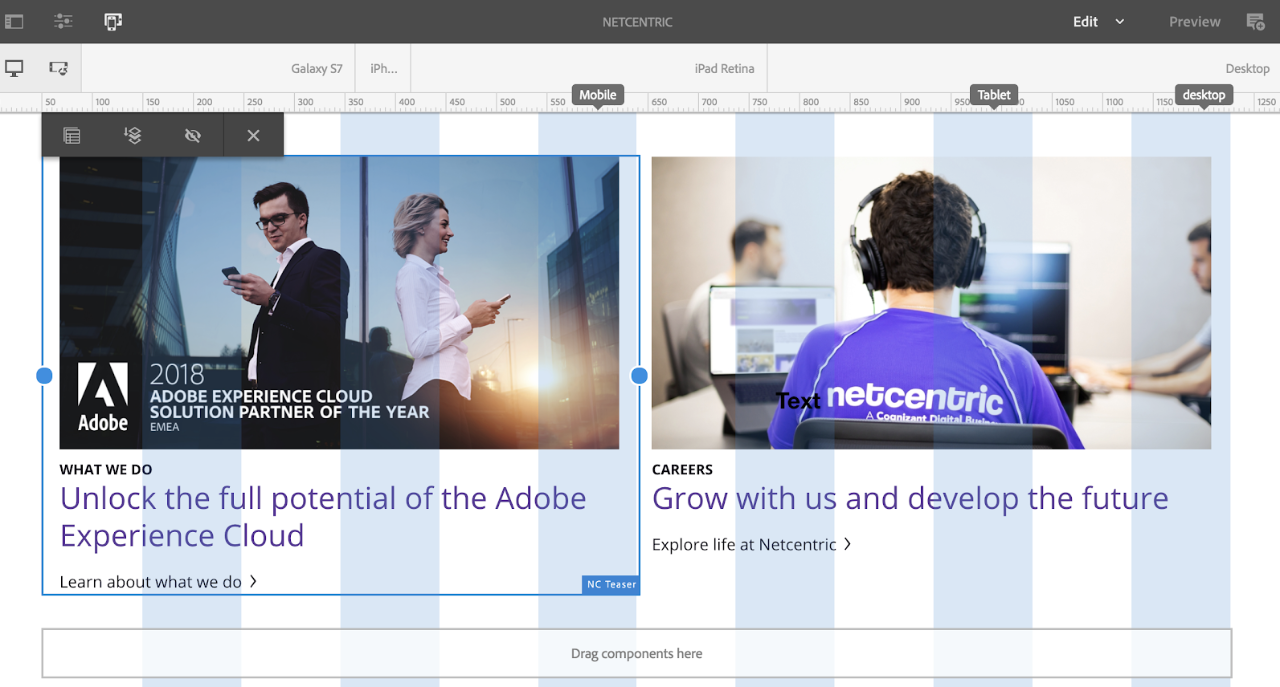Follow the 'Explore life at Netcentric' link
The image size is (1280, 687).
point(752,544)
